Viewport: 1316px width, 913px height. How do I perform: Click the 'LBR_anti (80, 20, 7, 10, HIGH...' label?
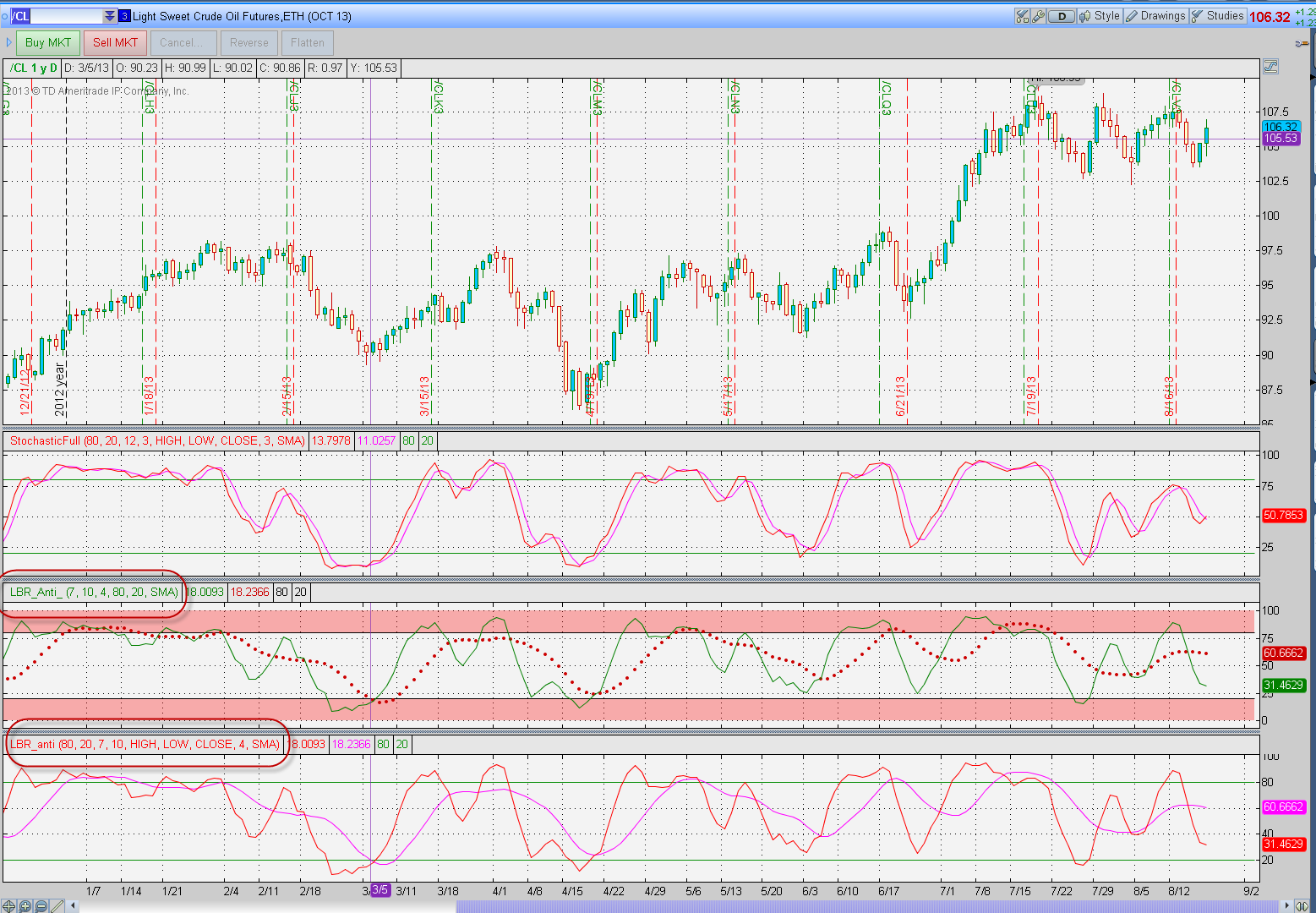145,744
